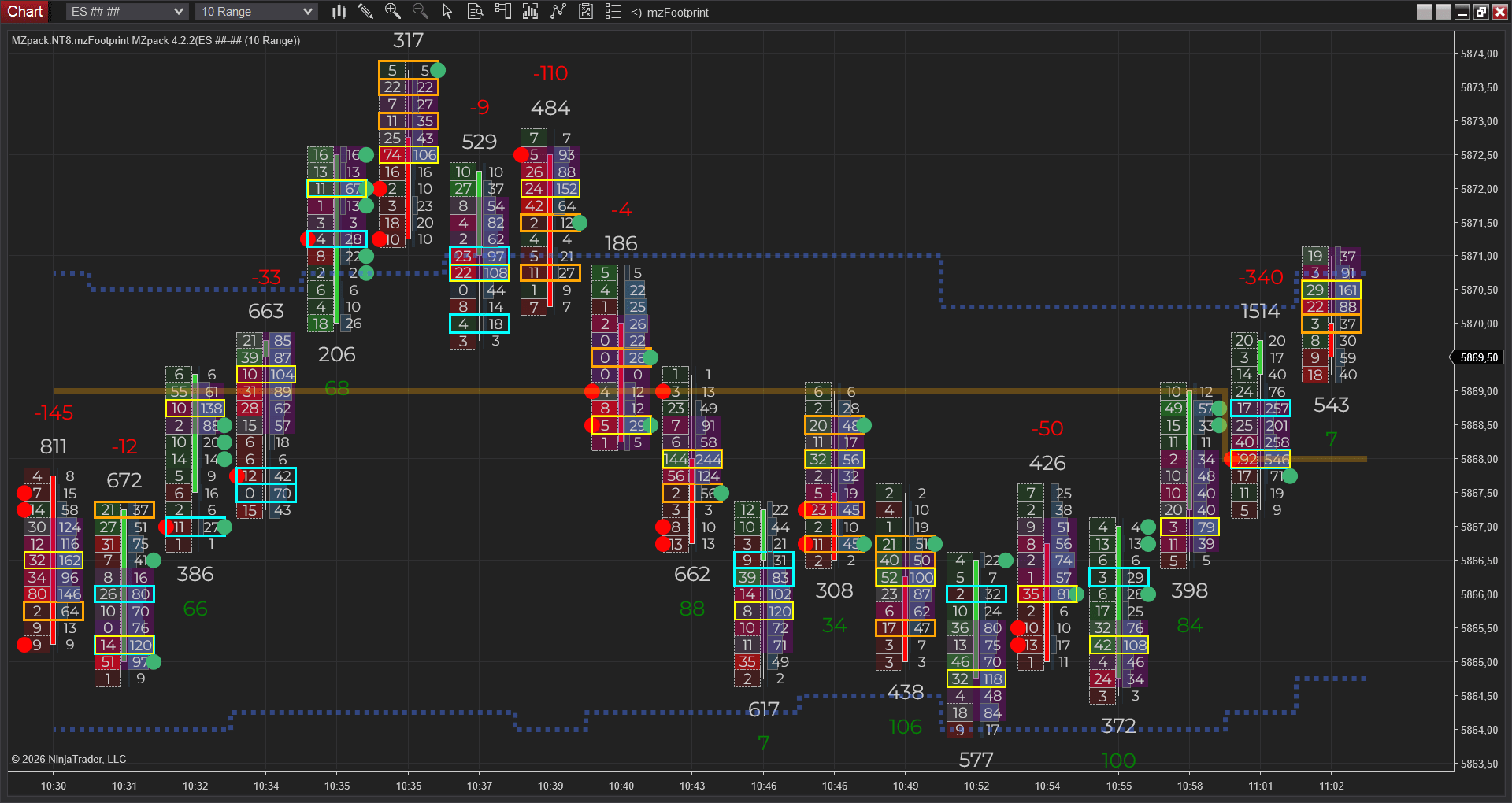This screenshot has width=1512, height=803.
Task: Click the footprint cell row 17 257
Action: [1261, 409]
